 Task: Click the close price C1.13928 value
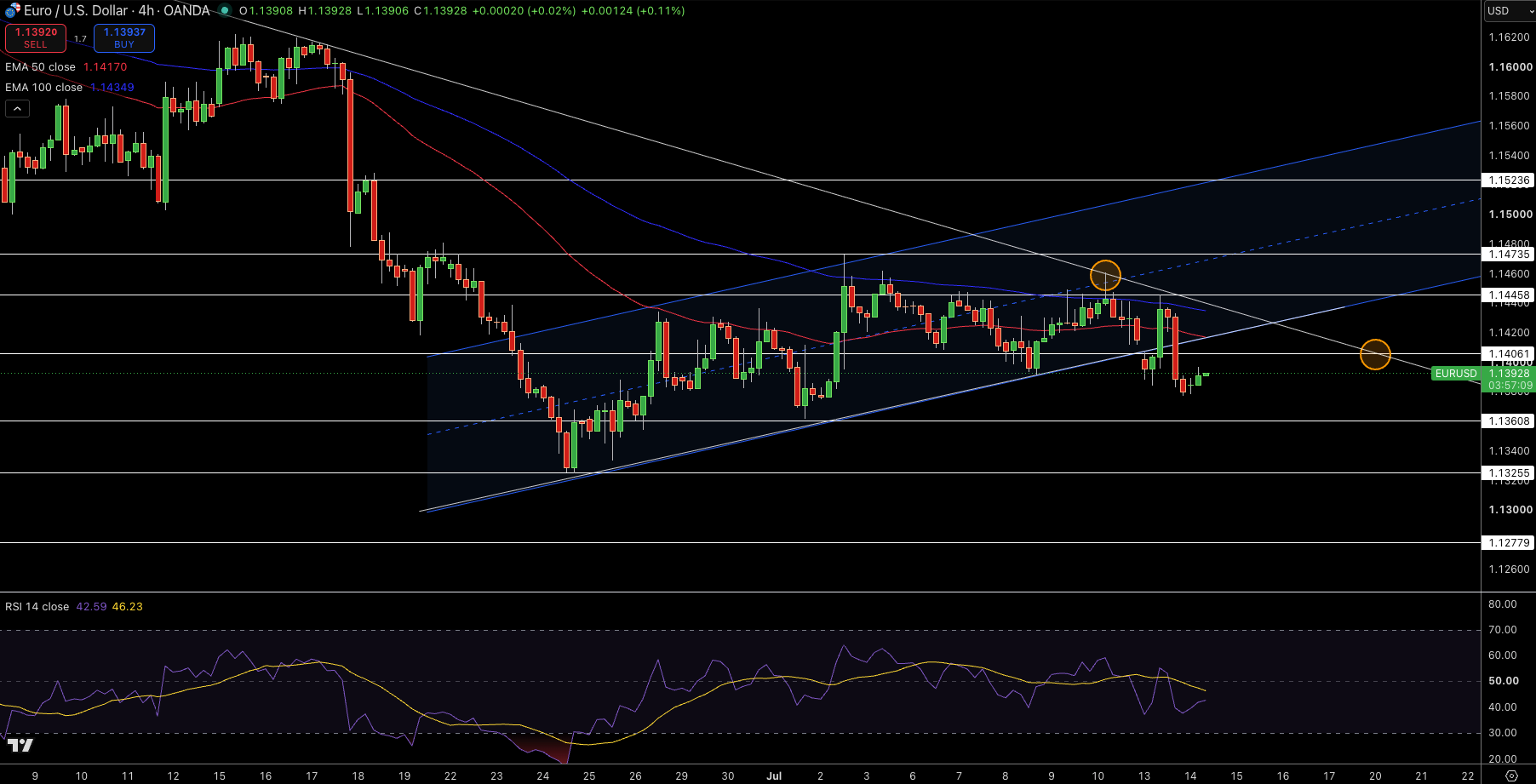coord(440,11)
